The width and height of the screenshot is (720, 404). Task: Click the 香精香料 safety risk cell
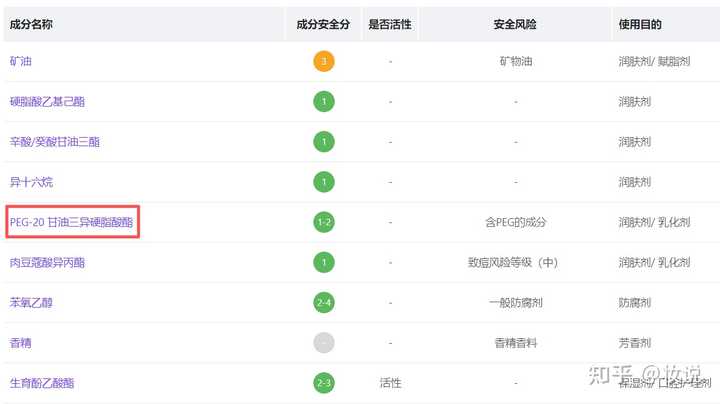pos(515,343)
